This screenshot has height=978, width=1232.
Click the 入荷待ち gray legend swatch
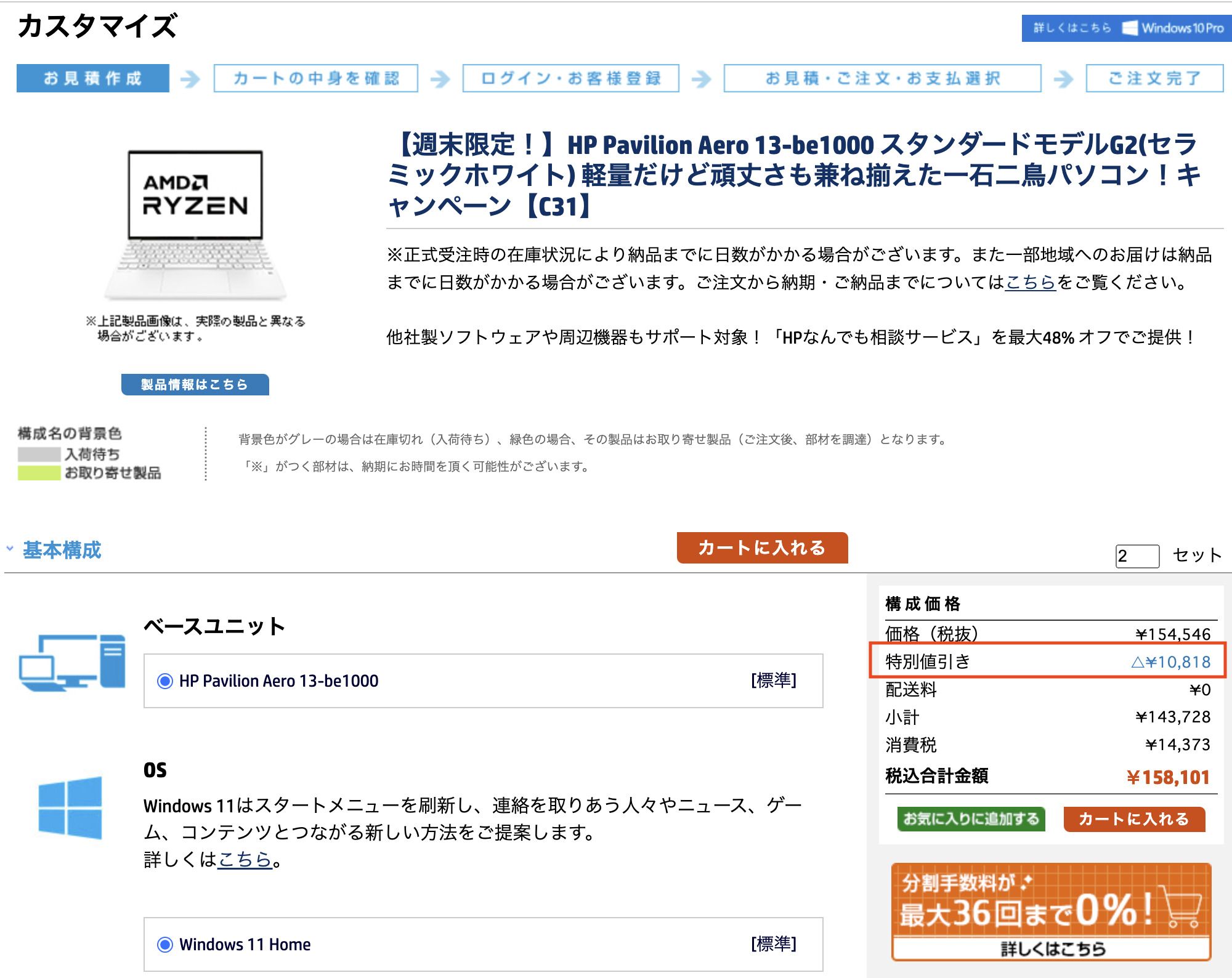coord(39,455)
